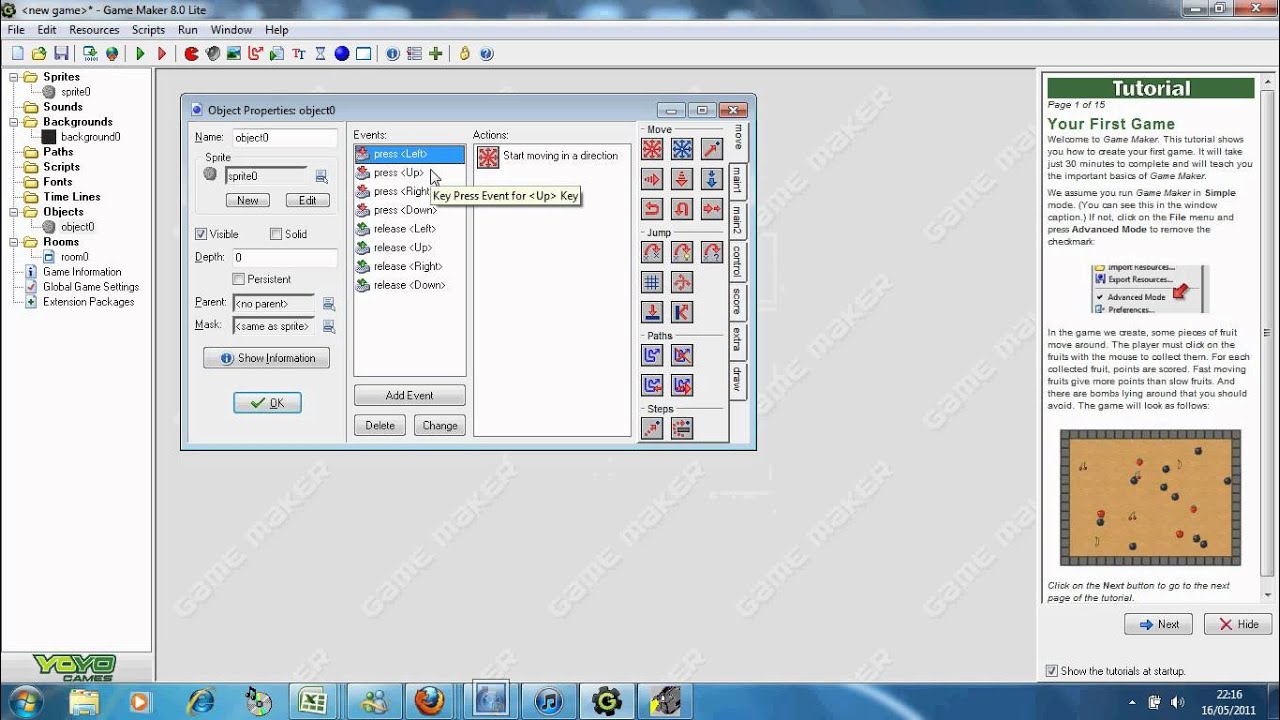Click the object Name input field
This screenshot has height=720, width=1280.
tap(284, 138)
